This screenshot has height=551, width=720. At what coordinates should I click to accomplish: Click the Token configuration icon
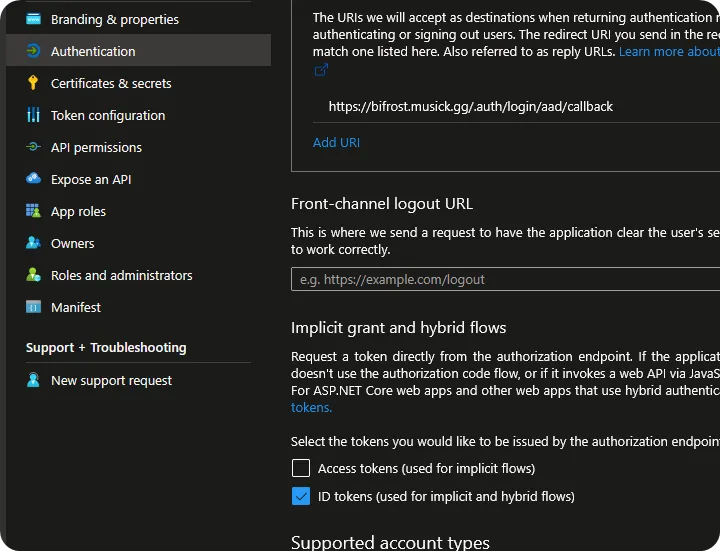pyautogui.click(x=34, y=115)
